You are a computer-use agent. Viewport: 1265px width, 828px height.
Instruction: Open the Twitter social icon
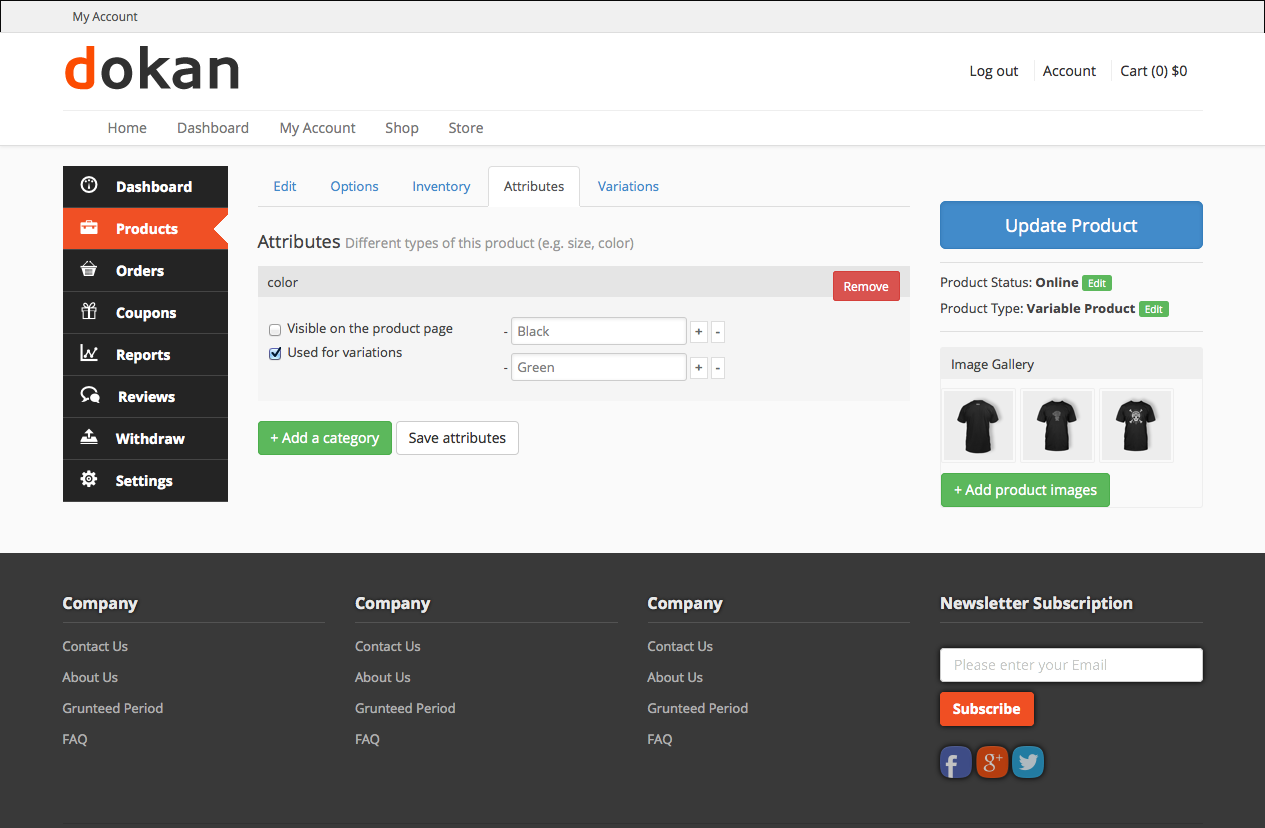coord(1028,763)
